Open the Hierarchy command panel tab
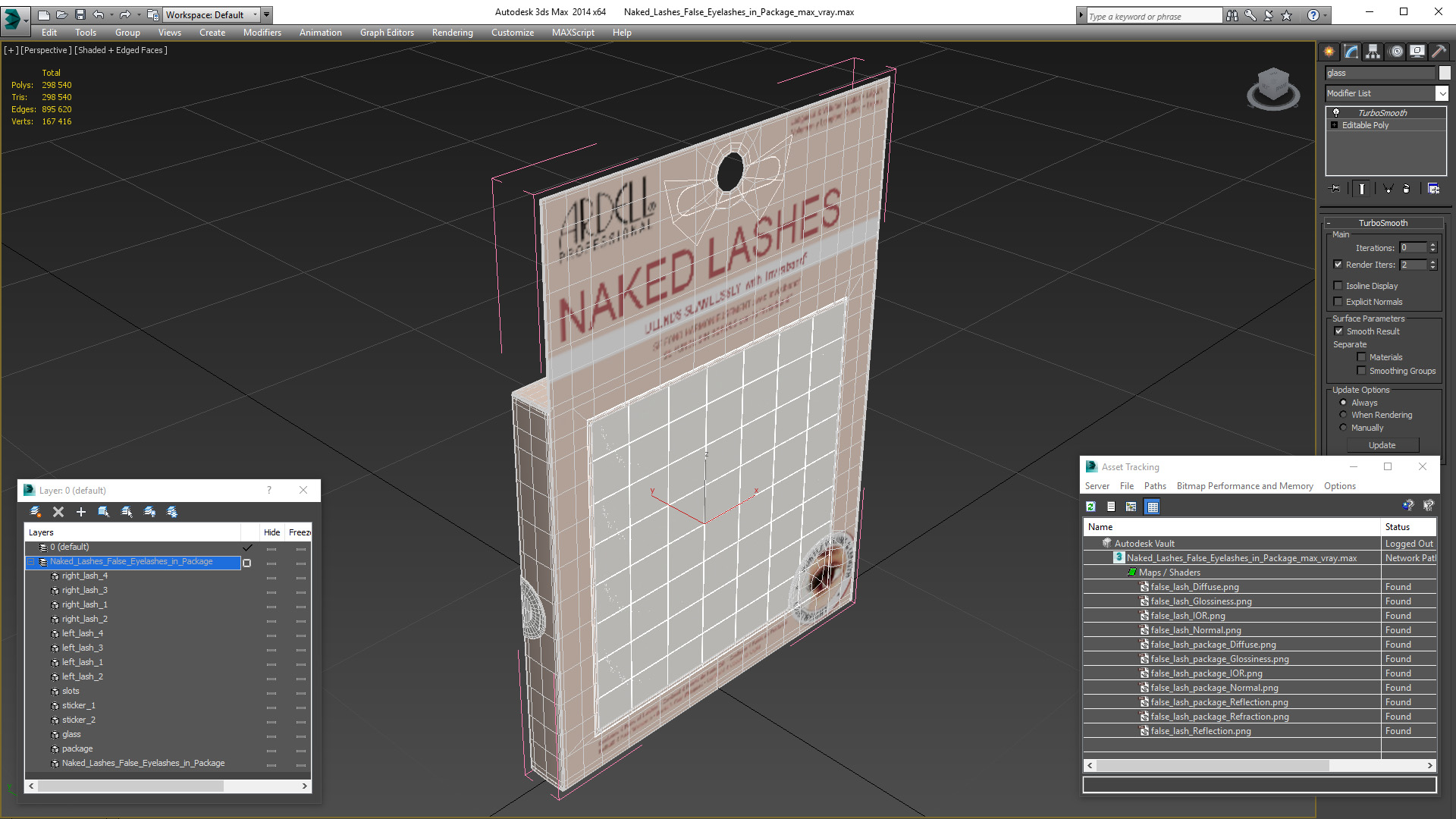The image size is (1456, 819). (1373, 52)
